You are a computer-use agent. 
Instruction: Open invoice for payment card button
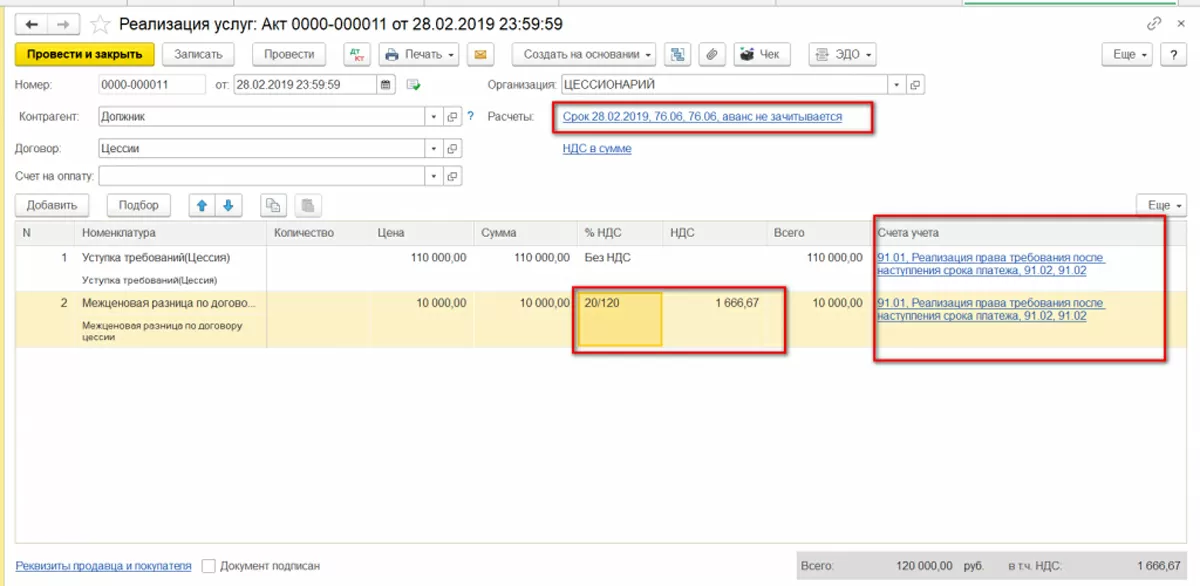point(452,176)
